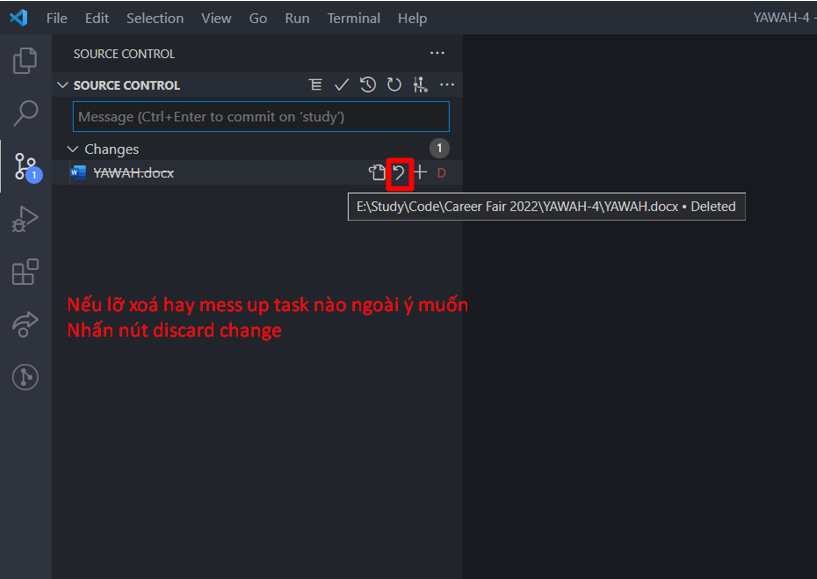817x579 pixels.
Task: Open Views and More Actions ellipsis in panel title
Action: tap(437, 53)
